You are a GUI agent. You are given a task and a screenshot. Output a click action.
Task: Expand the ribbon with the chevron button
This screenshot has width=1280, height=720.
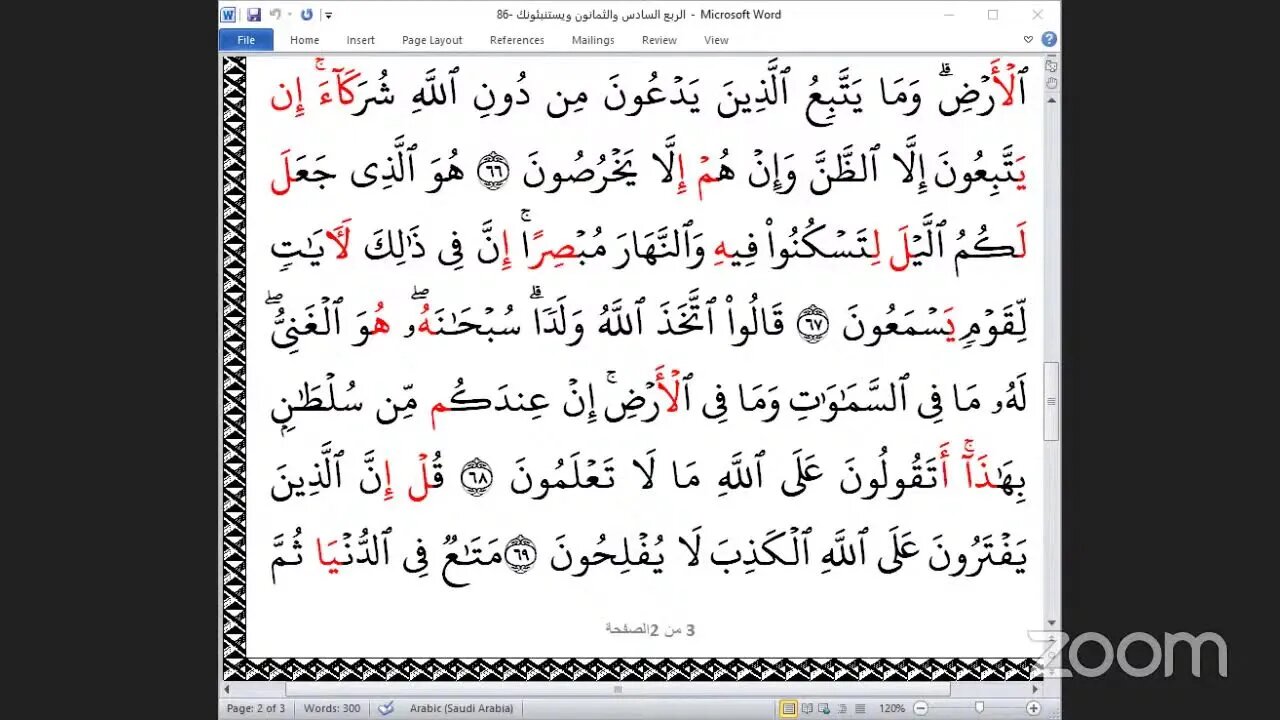click(x=1029, y=40)
